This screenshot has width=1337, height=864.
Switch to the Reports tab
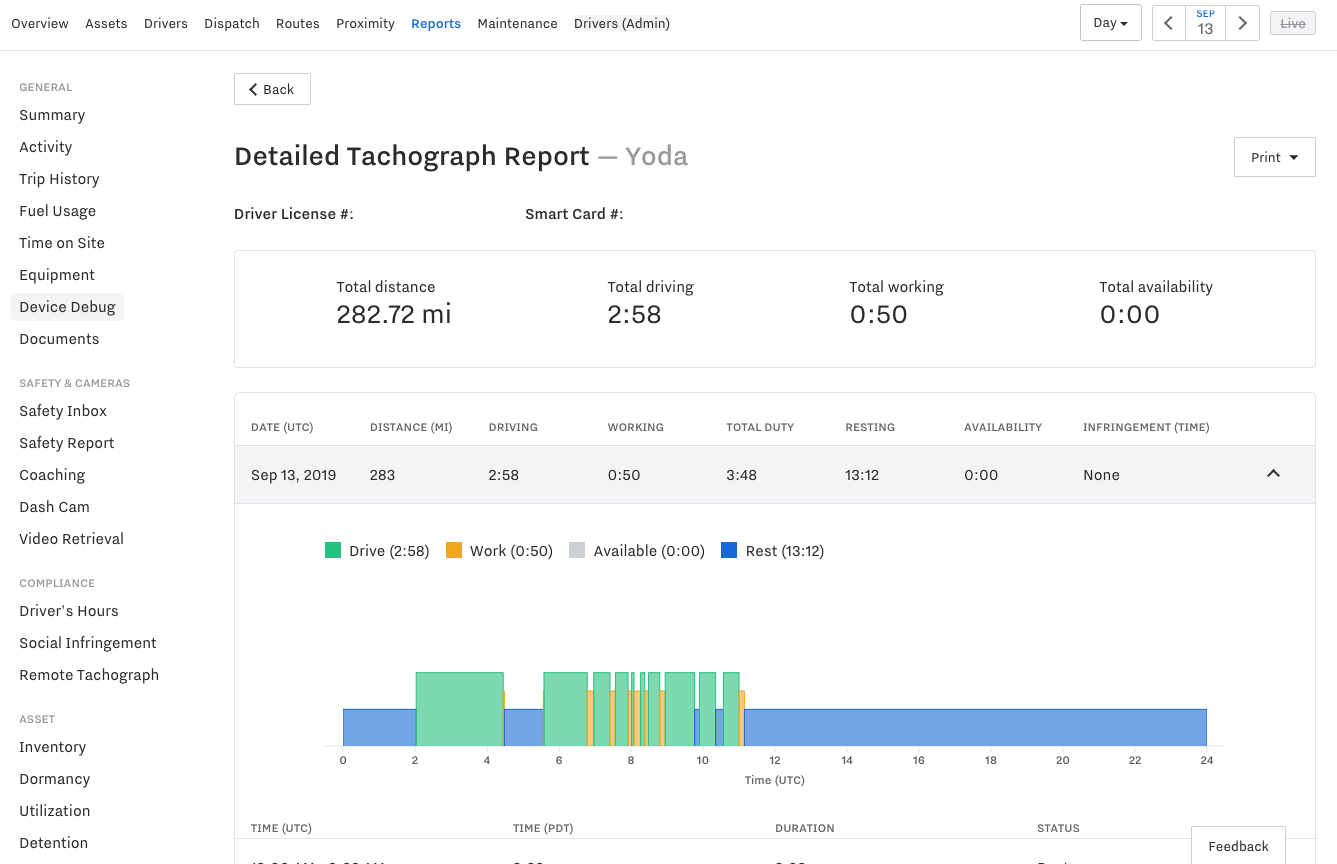[436, 23]
